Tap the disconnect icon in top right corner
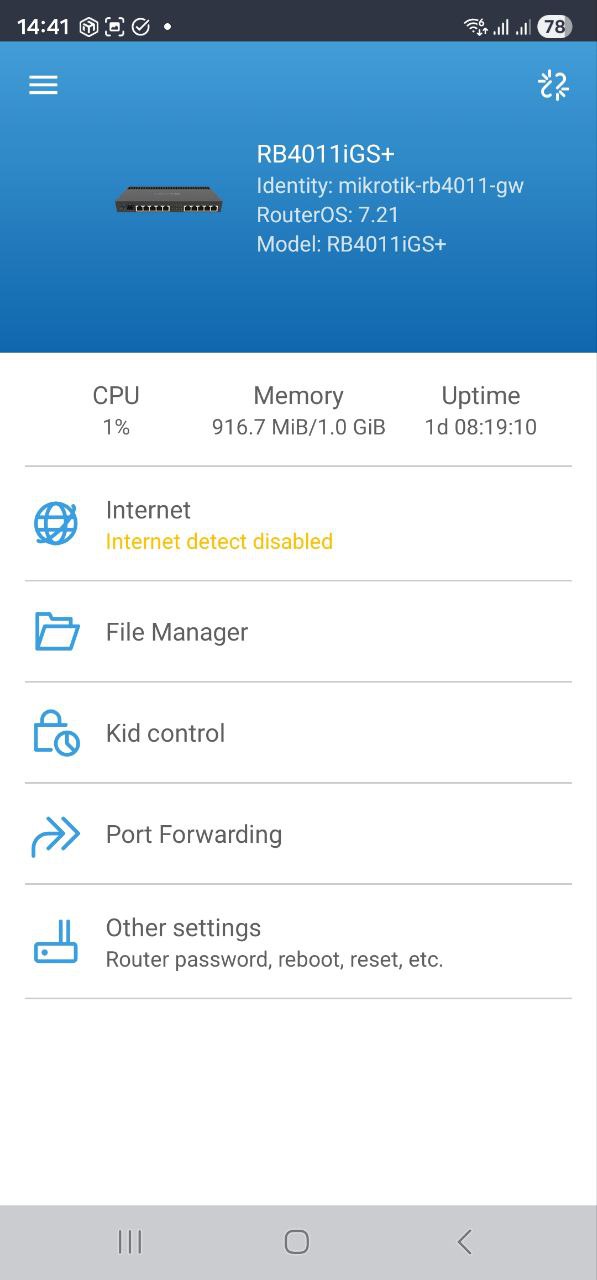 [x=553, y=85]
